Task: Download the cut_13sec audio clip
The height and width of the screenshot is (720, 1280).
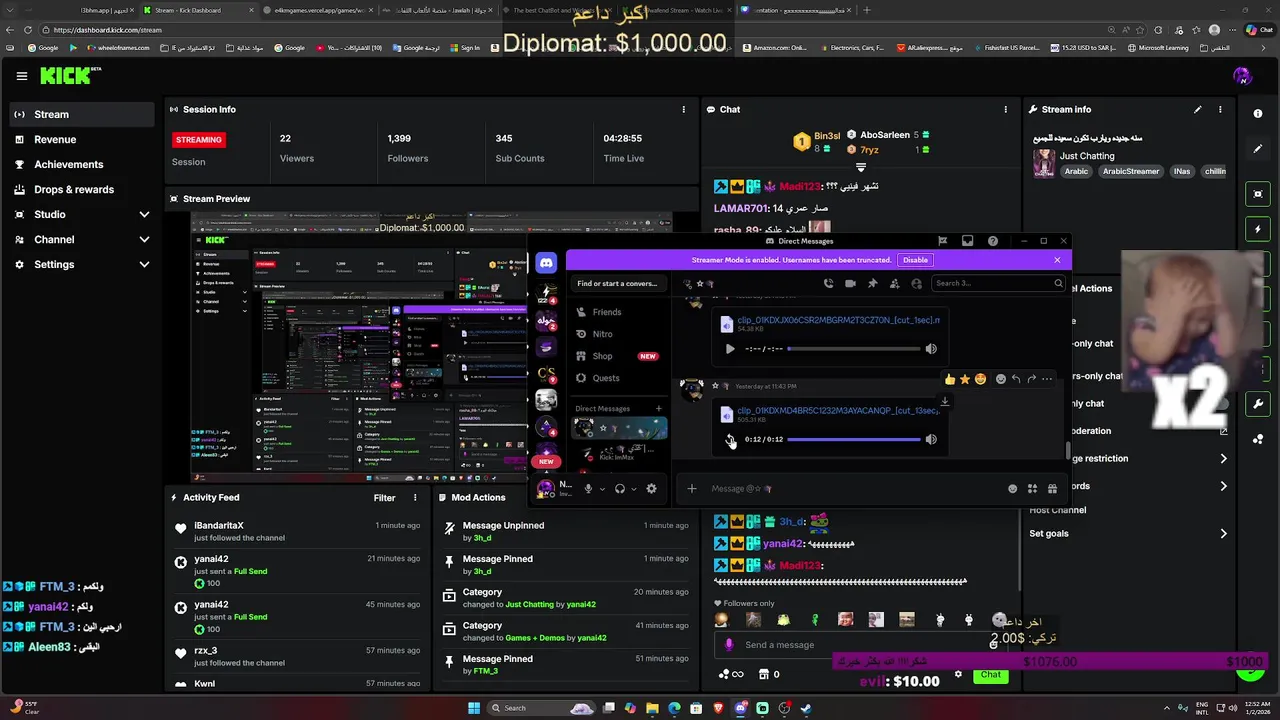Action: (944, 402)
